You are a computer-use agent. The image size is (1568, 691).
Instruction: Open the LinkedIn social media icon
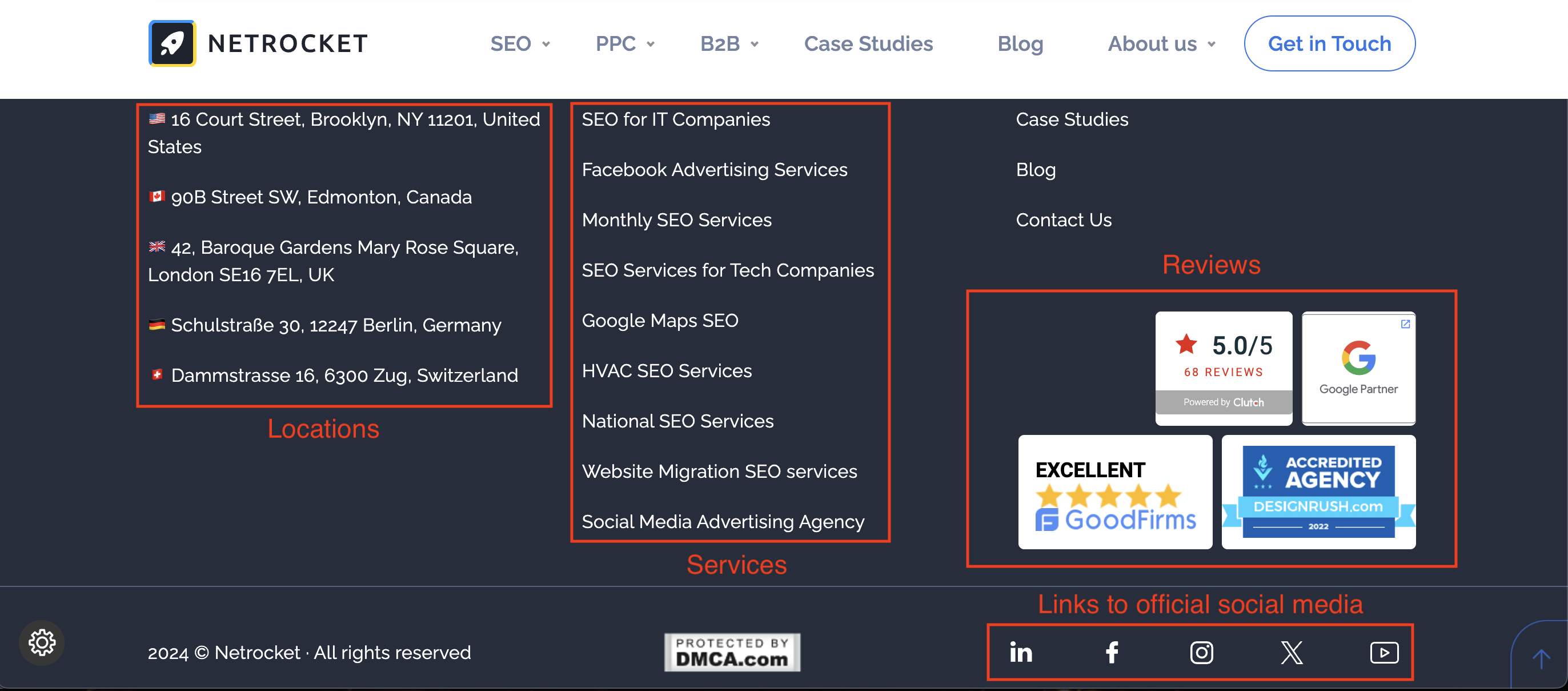[1021, 652]
